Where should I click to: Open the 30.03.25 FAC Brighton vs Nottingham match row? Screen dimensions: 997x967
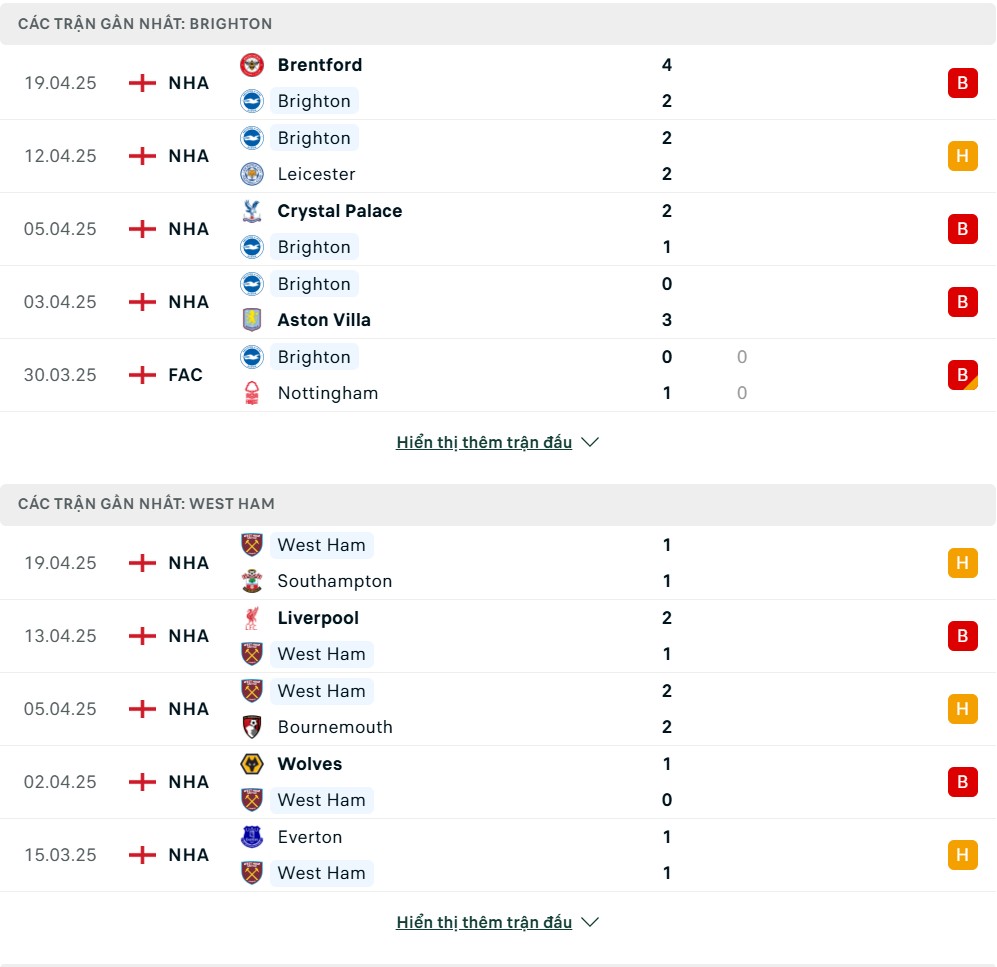(498, 375)
